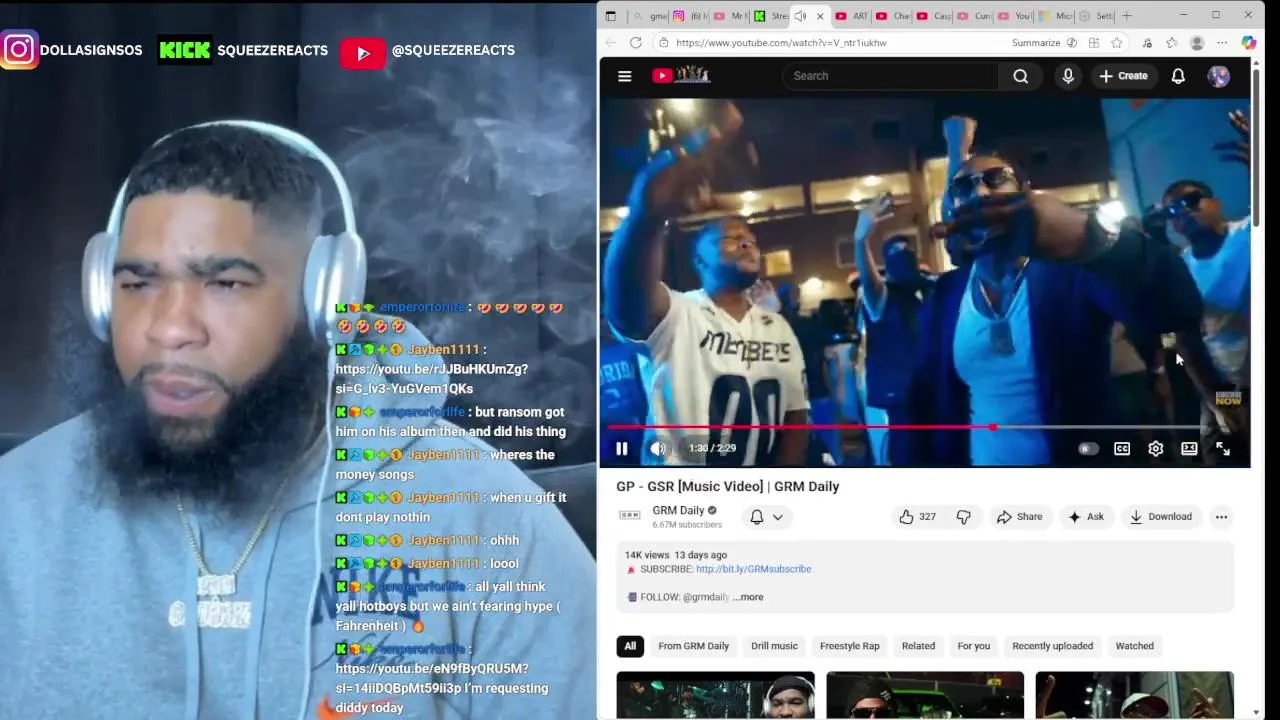Open the YouTube account avatar menu
Screen dimensions: 1280x720
coord(1218,76)
